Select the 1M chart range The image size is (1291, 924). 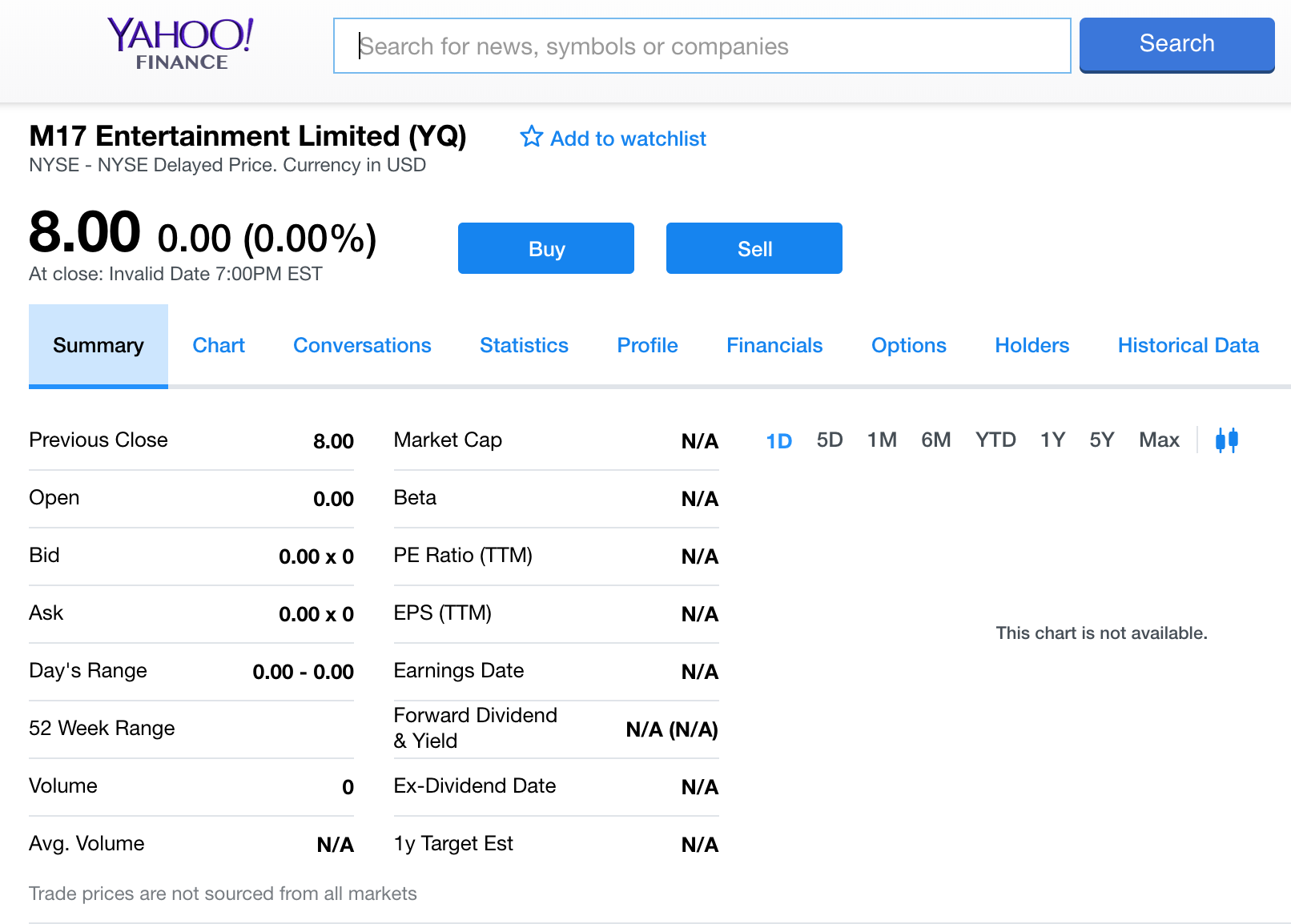tap(882, 440)
